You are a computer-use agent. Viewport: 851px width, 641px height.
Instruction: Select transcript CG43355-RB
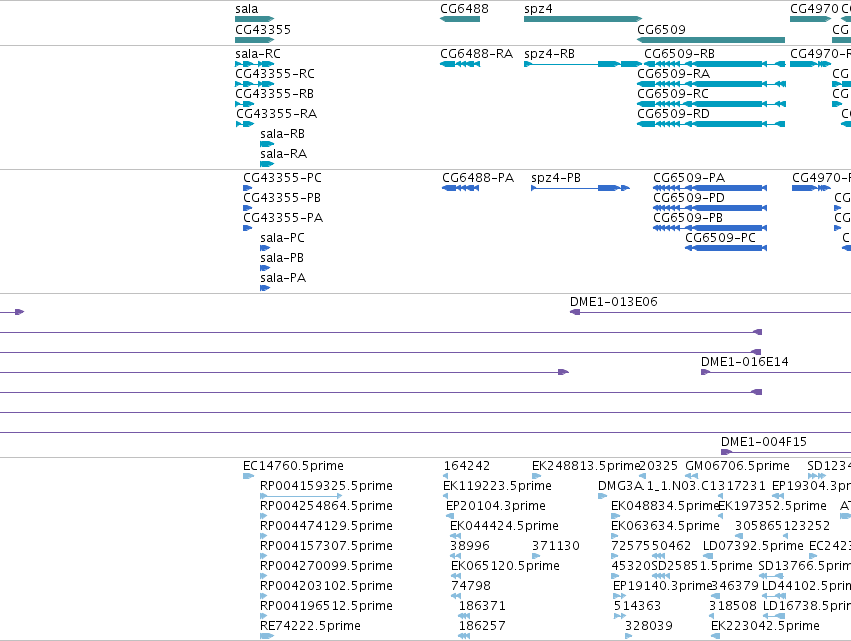[x=274, y=93]
